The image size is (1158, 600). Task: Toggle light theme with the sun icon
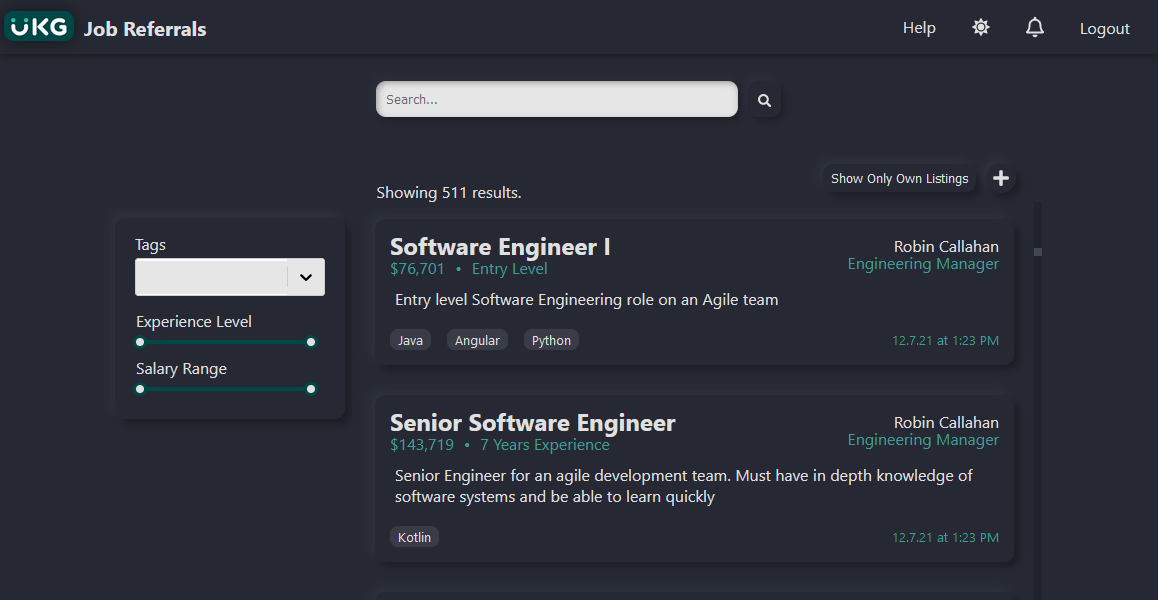point(980,28)
